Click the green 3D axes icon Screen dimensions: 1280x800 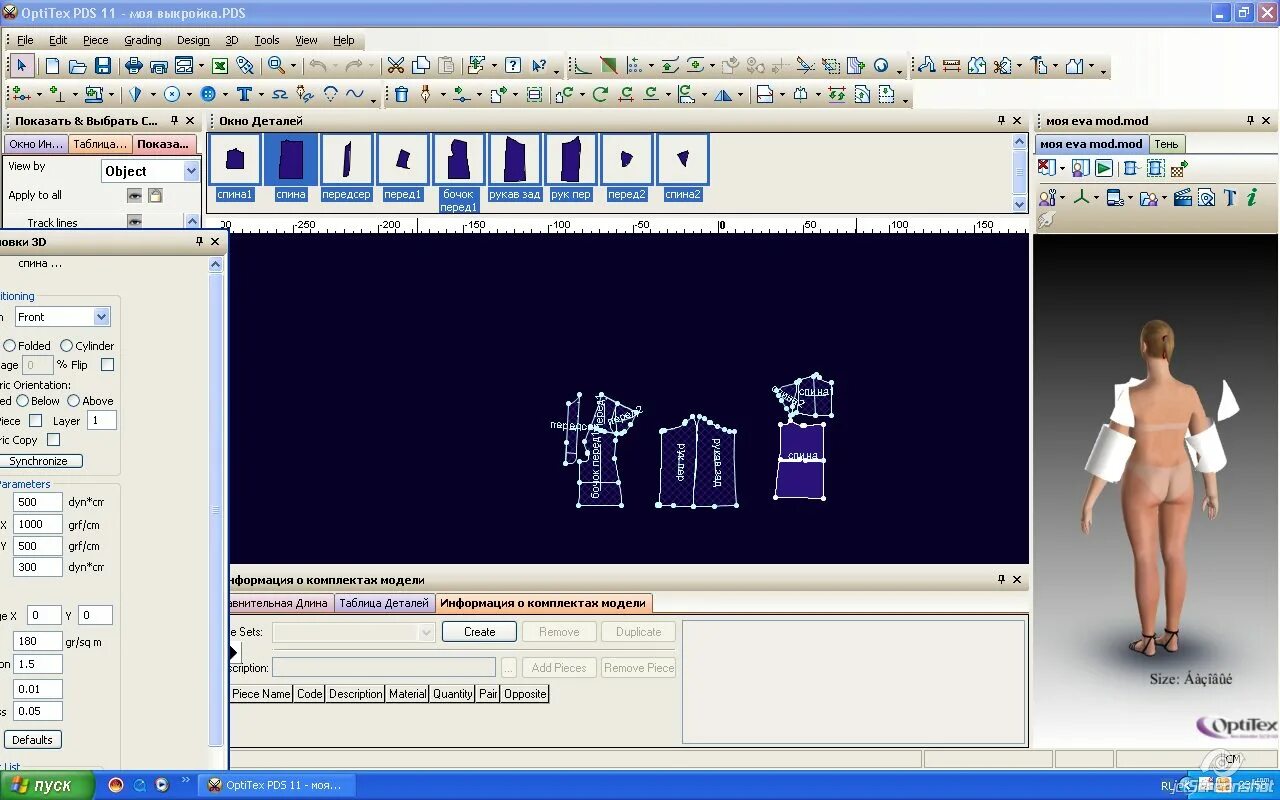tap(1081, 197)
